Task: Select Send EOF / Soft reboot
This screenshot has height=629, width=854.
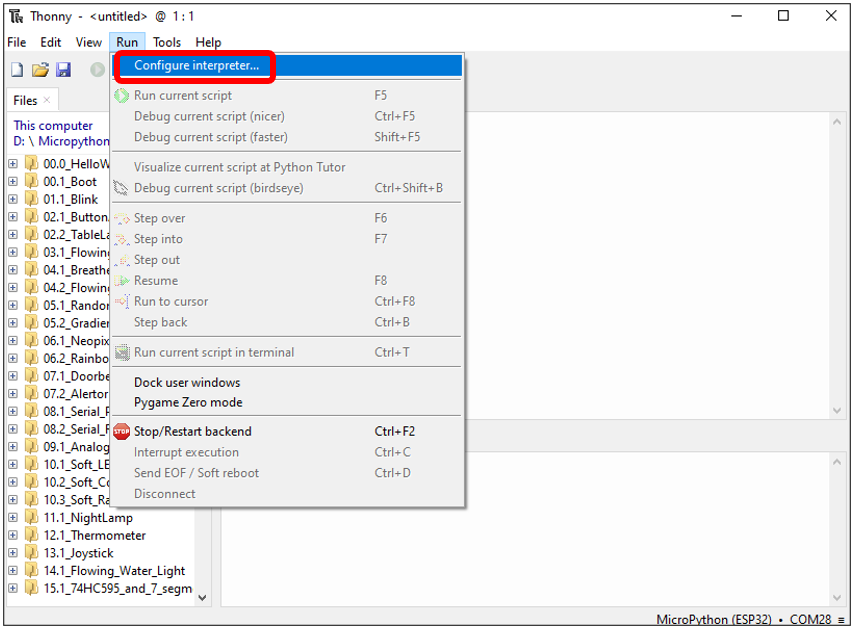Action: [288, 473]
